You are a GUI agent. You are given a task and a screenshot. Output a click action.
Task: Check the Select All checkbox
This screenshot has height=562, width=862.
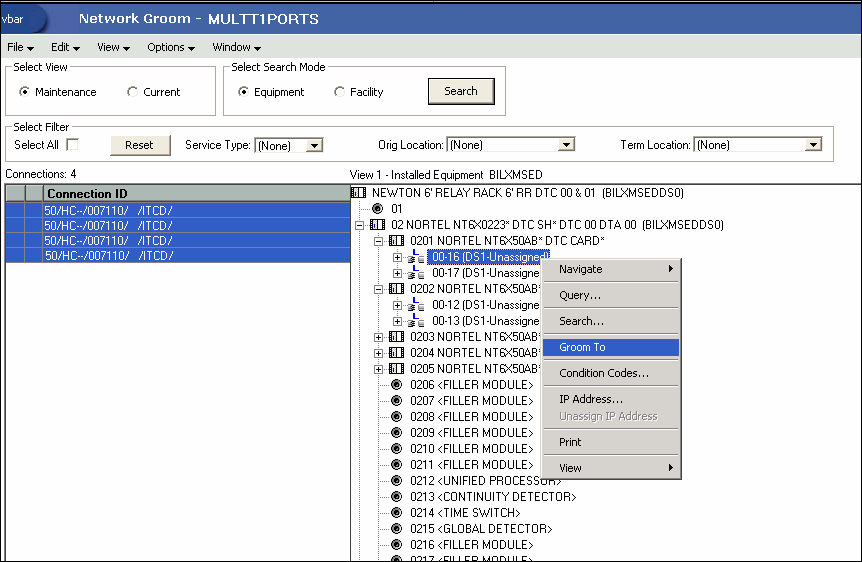point(72,145)
